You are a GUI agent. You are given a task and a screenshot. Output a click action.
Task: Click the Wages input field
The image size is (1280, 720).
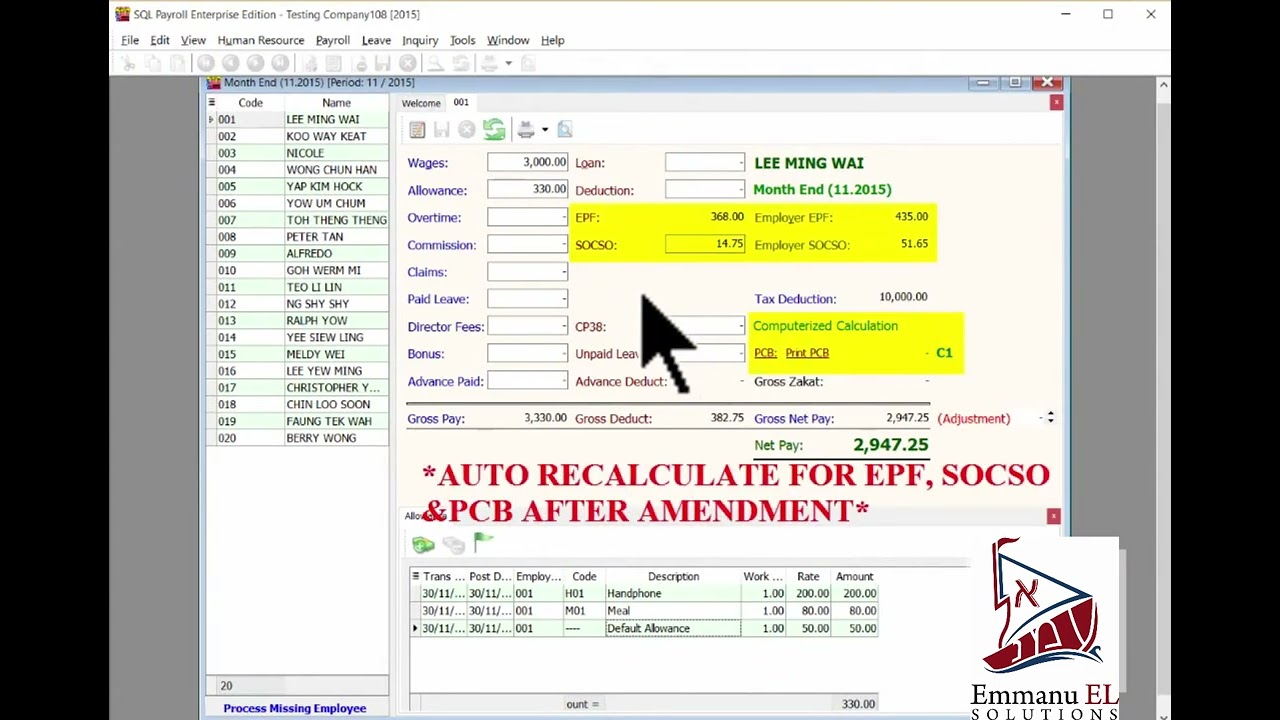(528, 162)
